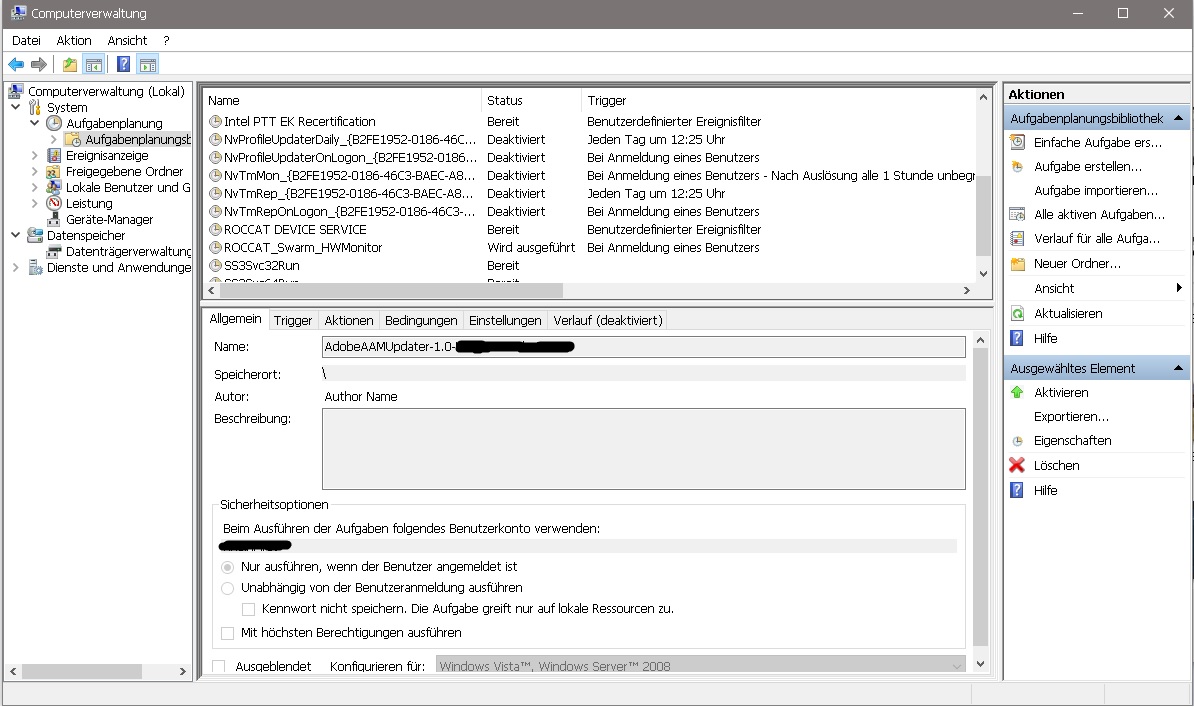
Task: Switch to the Bedingungen tab
Action: (421, 321)
